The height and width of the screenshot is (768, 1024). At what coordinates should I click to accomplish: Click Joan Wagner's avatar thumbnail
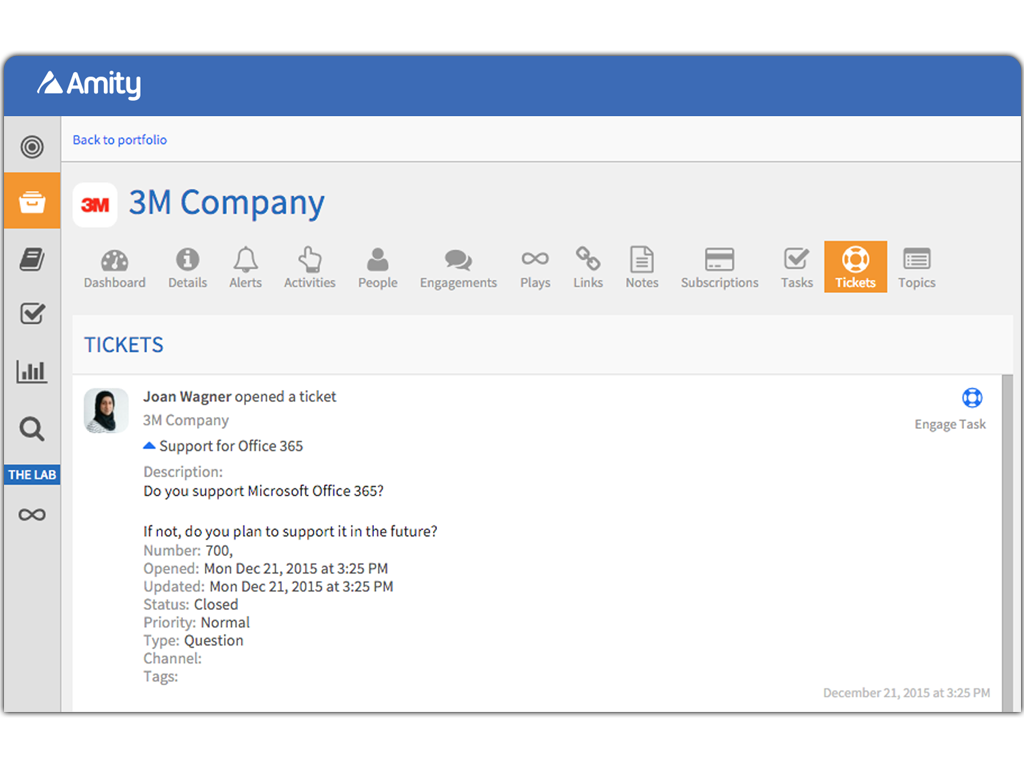tap(106, 410)
